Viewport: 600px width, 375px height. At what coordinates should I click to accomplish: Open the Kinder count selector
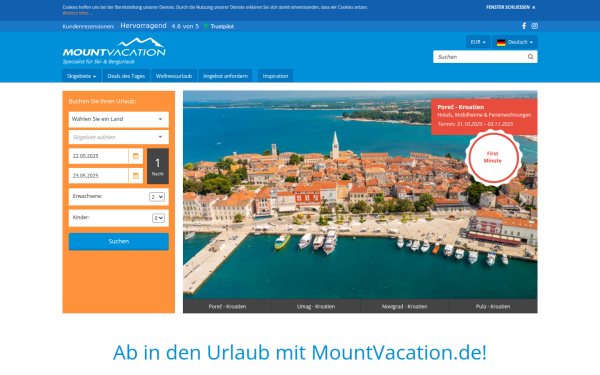(158, 218)
